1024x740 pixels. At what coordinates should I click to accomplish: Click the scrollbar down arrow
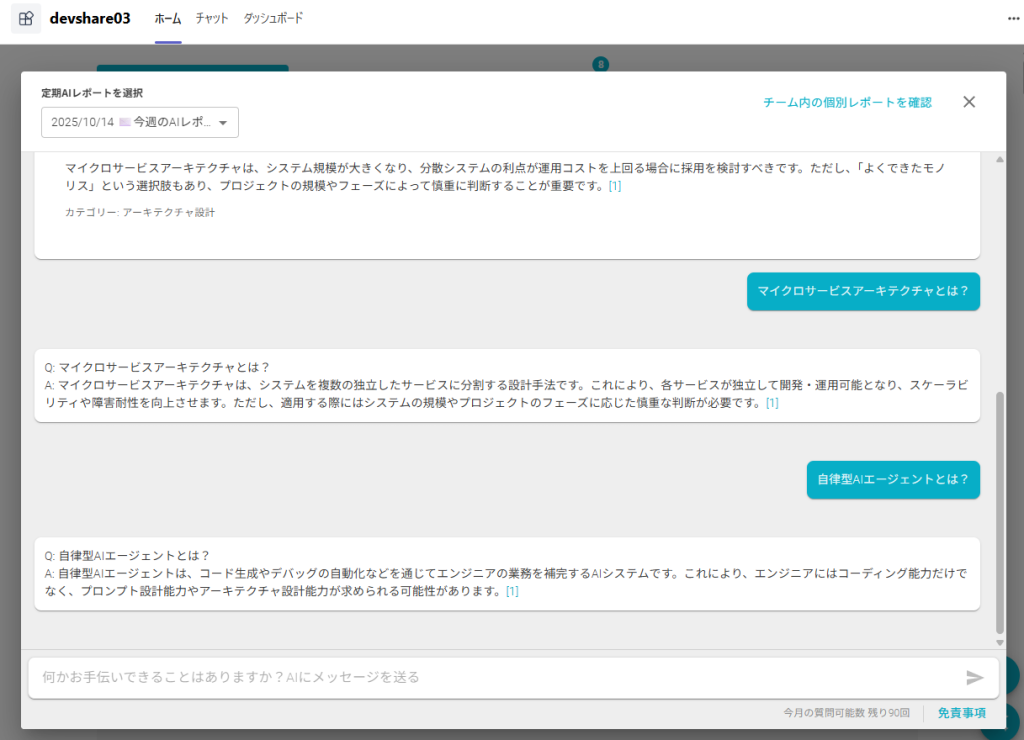pos(1000,641)
